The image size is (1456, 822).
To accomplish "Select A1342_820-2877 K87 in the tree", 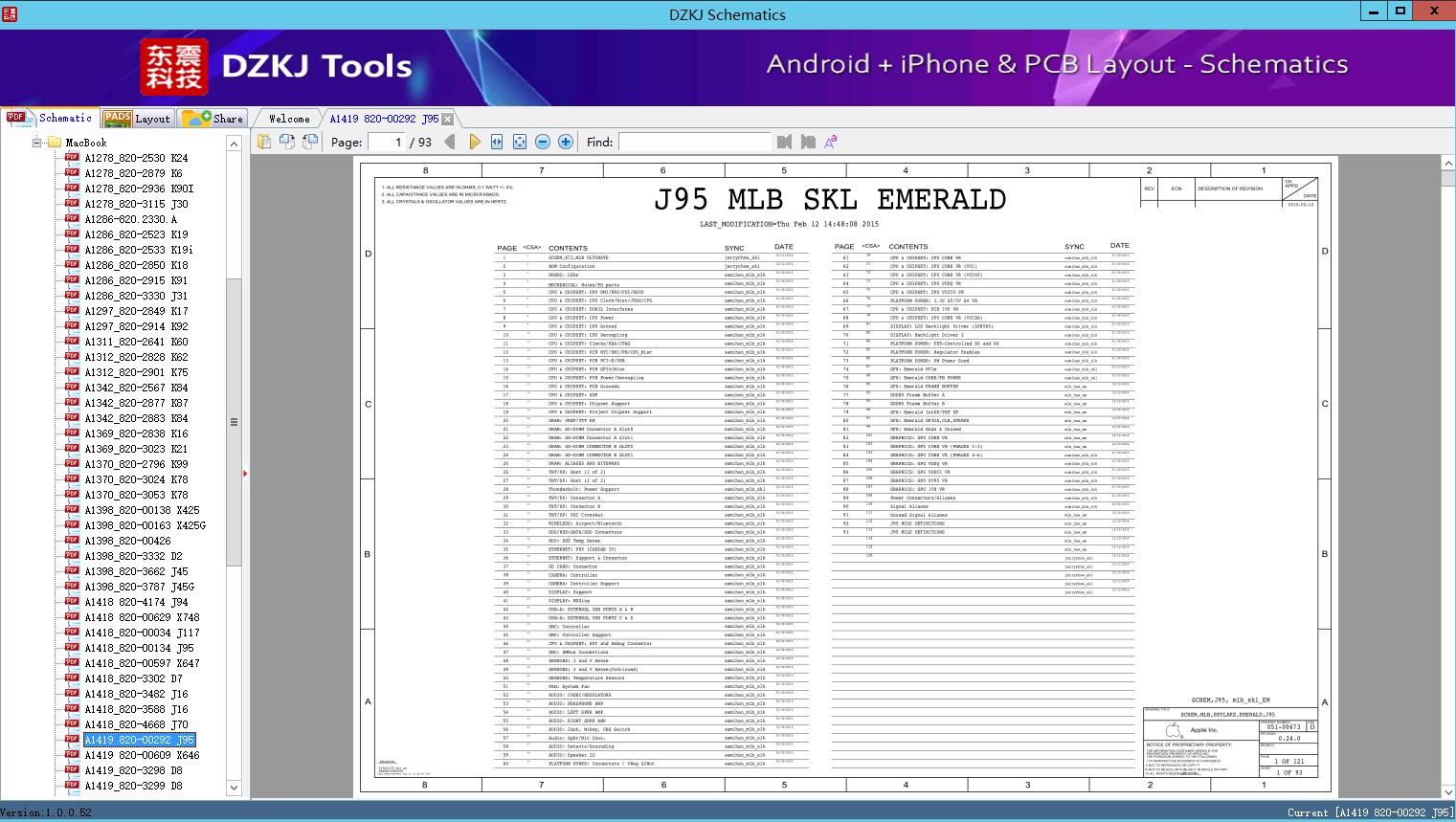I will tap(136, 403).
